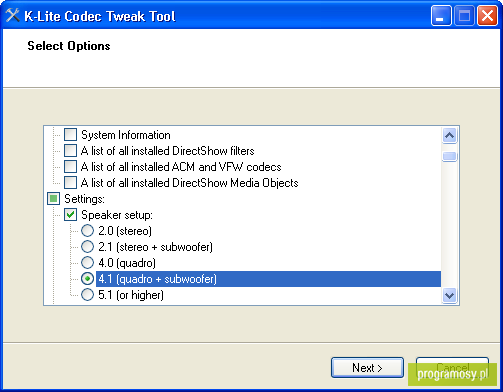Click the Next button
Screen dimensions: 503x392
367,368
